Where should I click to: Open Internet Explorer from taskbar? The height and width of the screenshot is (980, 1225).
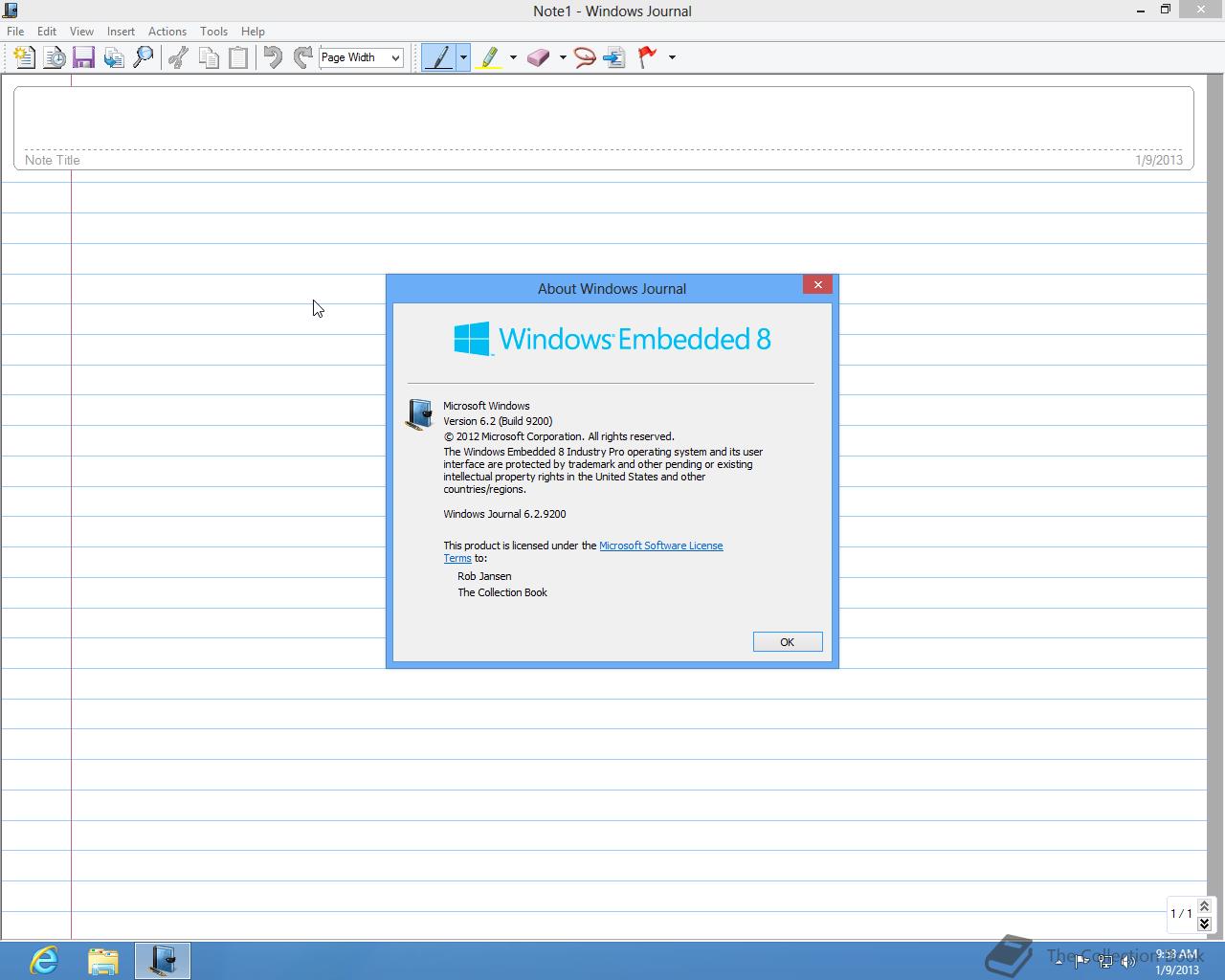(x=44, y=961)
